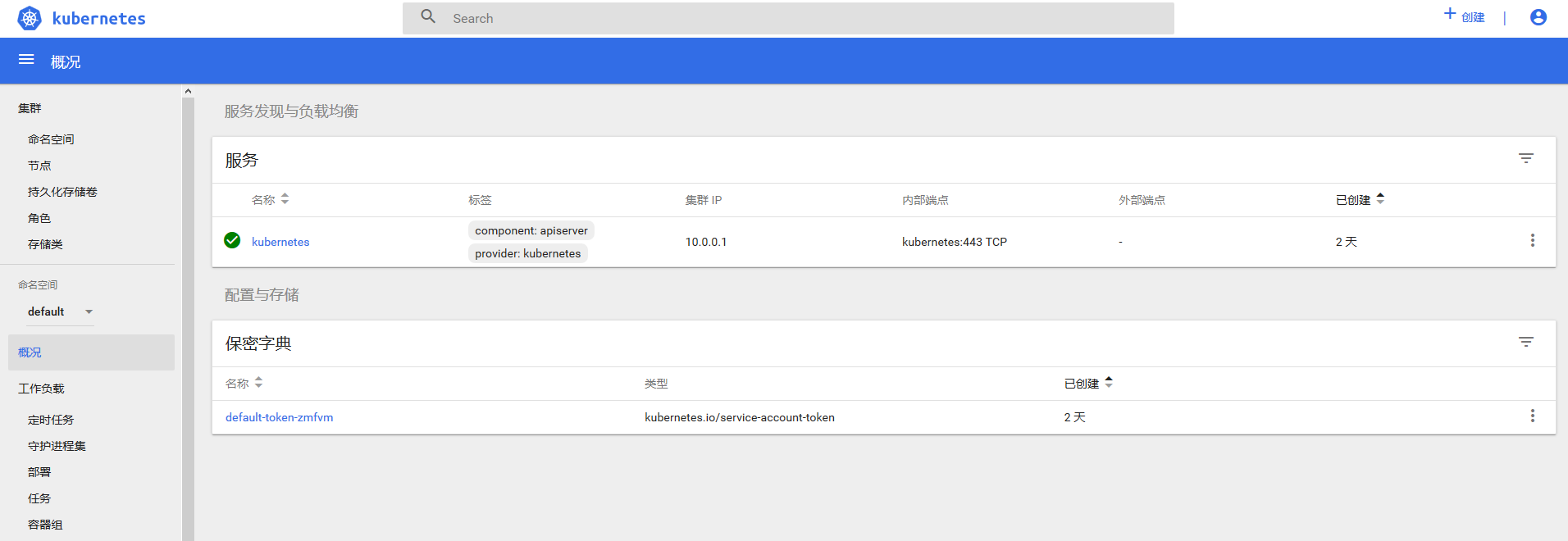This screenshot has width=1568, height=541.
Task: Click cluster IP 10.0.0.1
Action: point(706,242)
